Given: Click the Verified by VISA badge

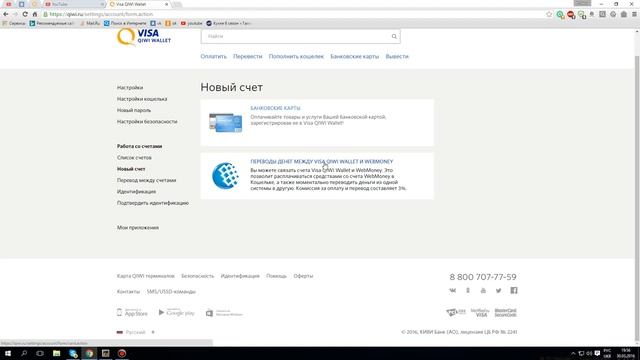Looking at the screenshot, I should pos(480,313).
